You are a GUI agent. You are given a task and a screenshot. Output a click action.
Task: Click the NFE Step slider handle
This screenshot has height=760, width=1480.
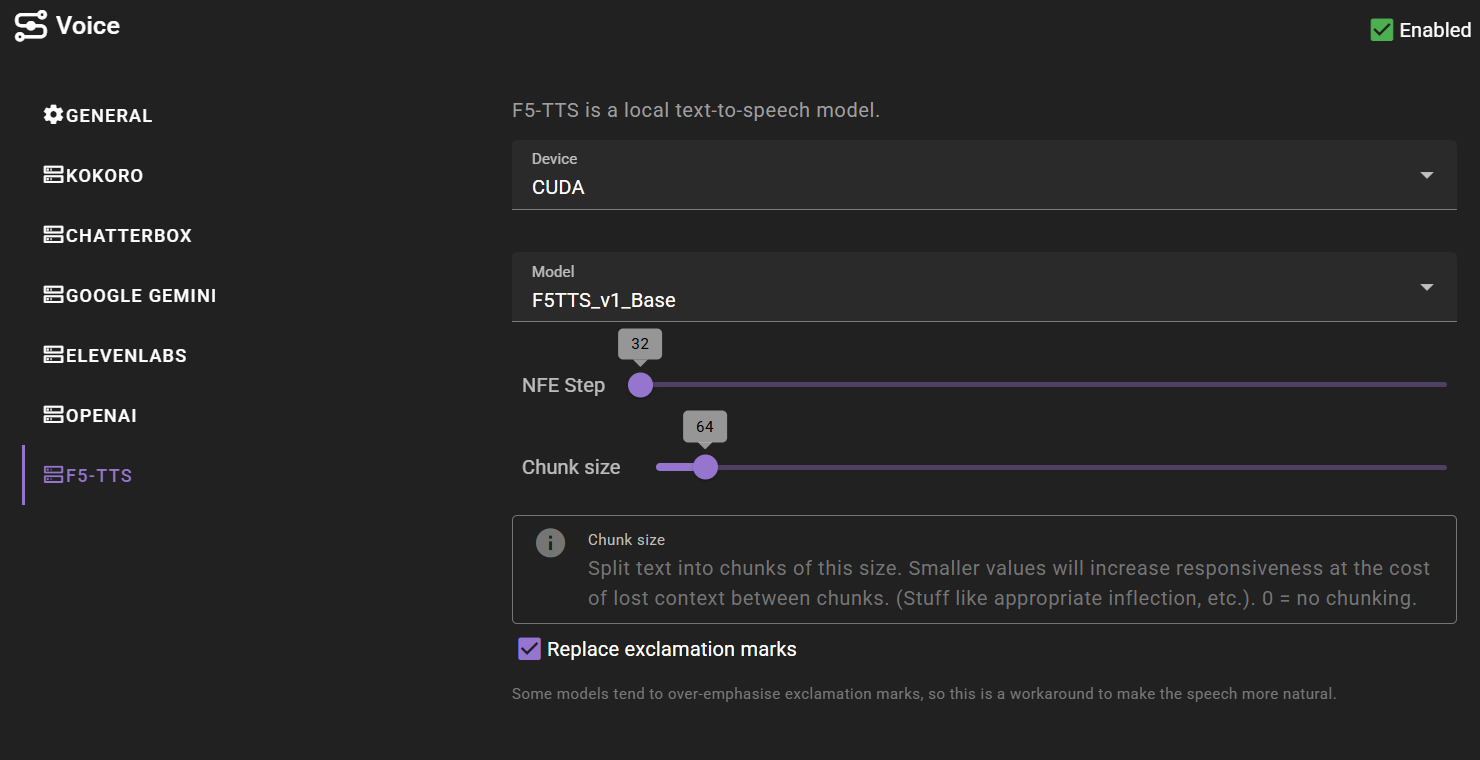pyautogui.click(x=640, y=385)
